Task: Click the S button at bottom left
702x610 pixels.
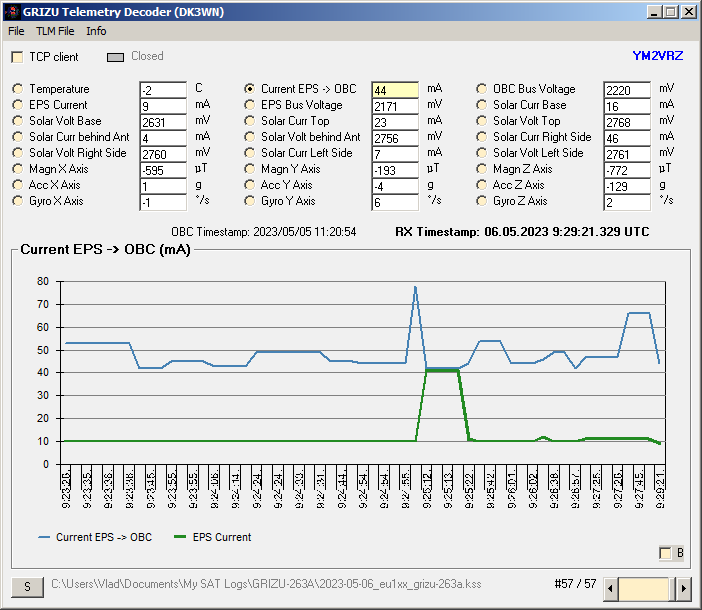Action: click(27, 587)
